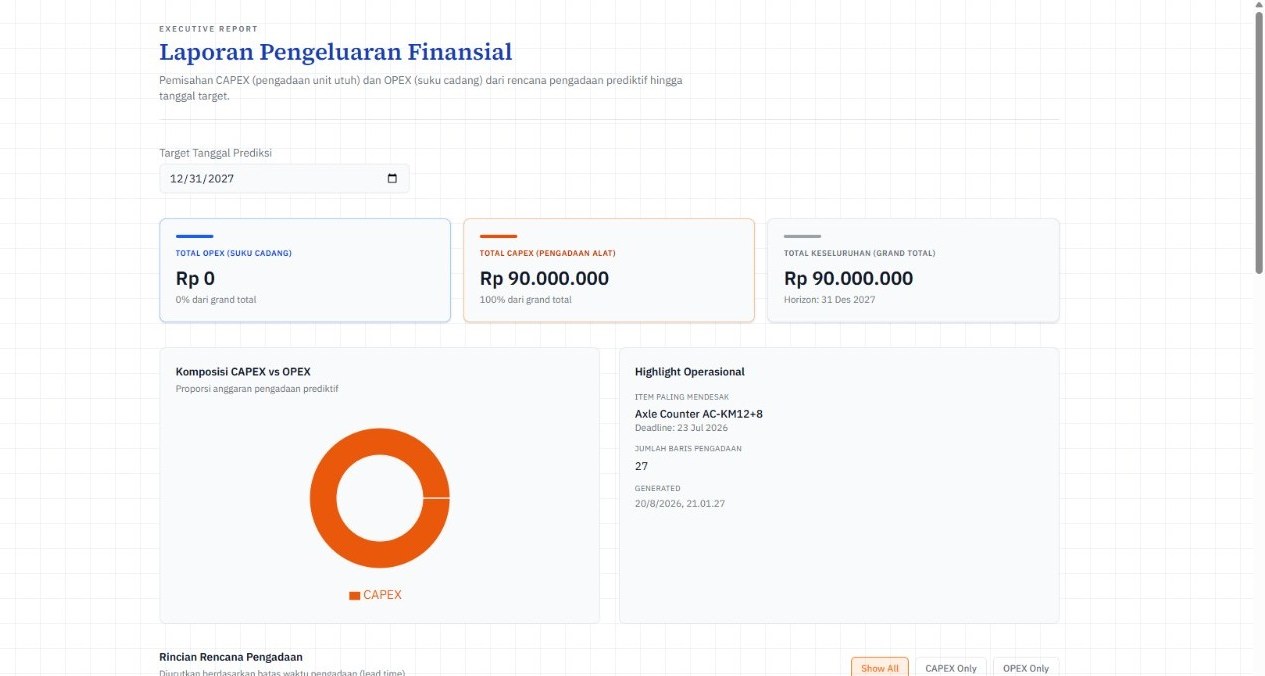Click the 'Axle Counter AC-KM12+8' item text
1265x676 pixels.
click(x=699, y=414)
